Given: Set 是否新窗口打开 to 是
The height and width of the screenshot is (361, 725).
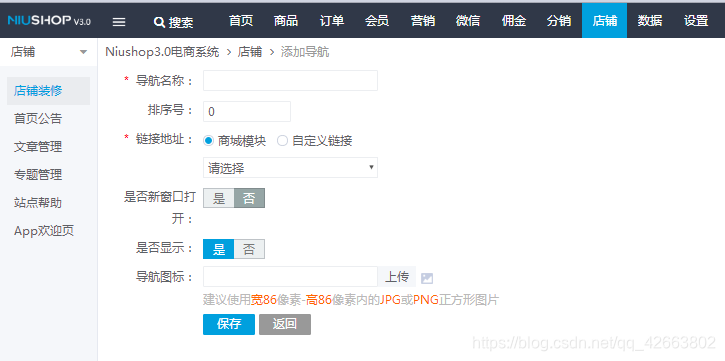Looking at the screenshot, I should point(219,198).
